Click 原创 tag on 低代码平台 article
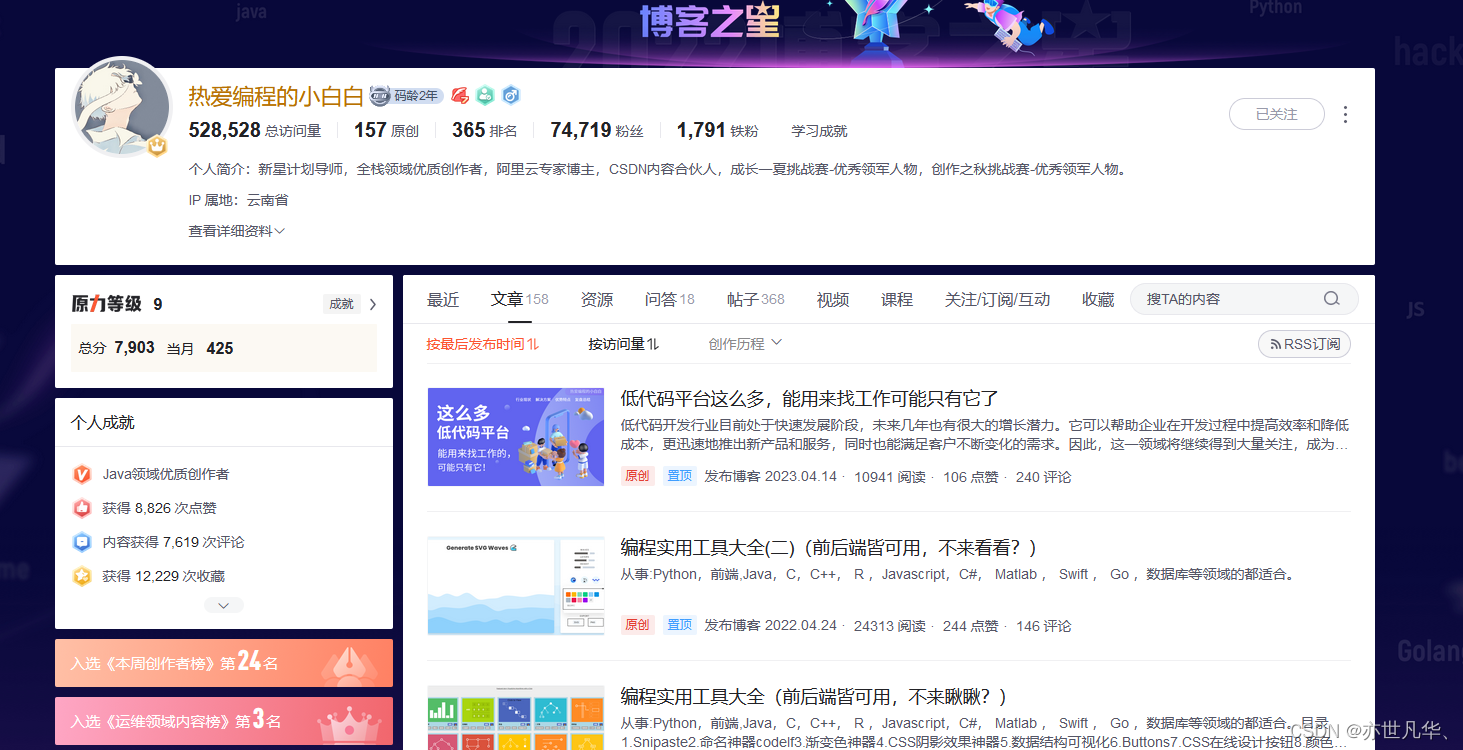1463x750 pixels. (x=637, y=476)
